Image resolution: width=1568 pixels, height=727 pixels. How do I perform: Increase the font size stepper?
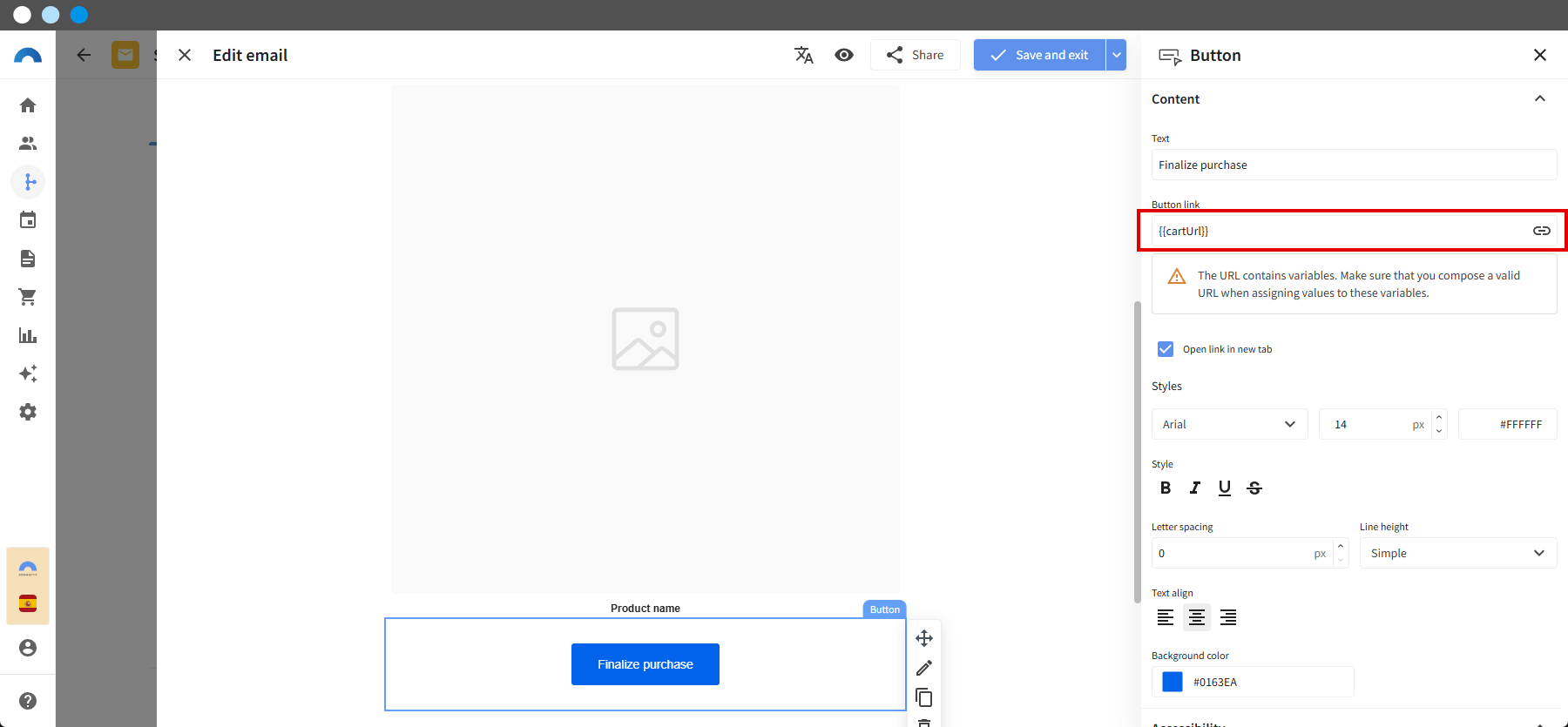click(x=1439, y=417)
